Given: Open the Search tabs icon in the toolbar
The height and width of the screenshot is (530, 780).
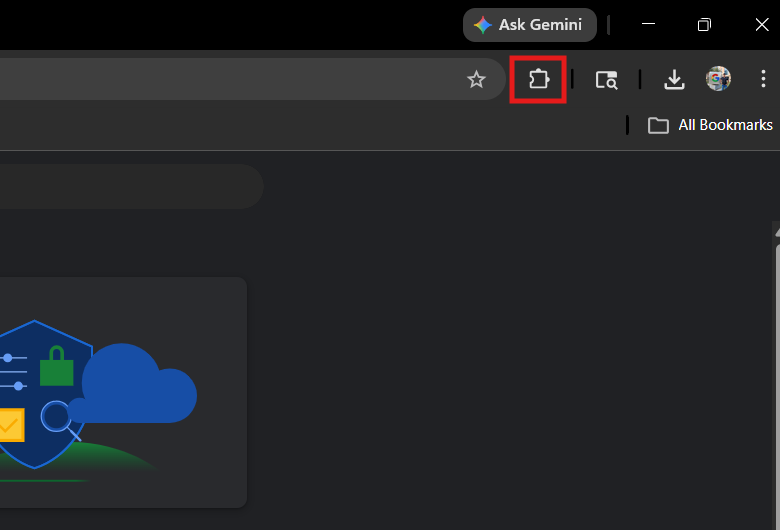Looking at the screenshot, I should 606,80.
